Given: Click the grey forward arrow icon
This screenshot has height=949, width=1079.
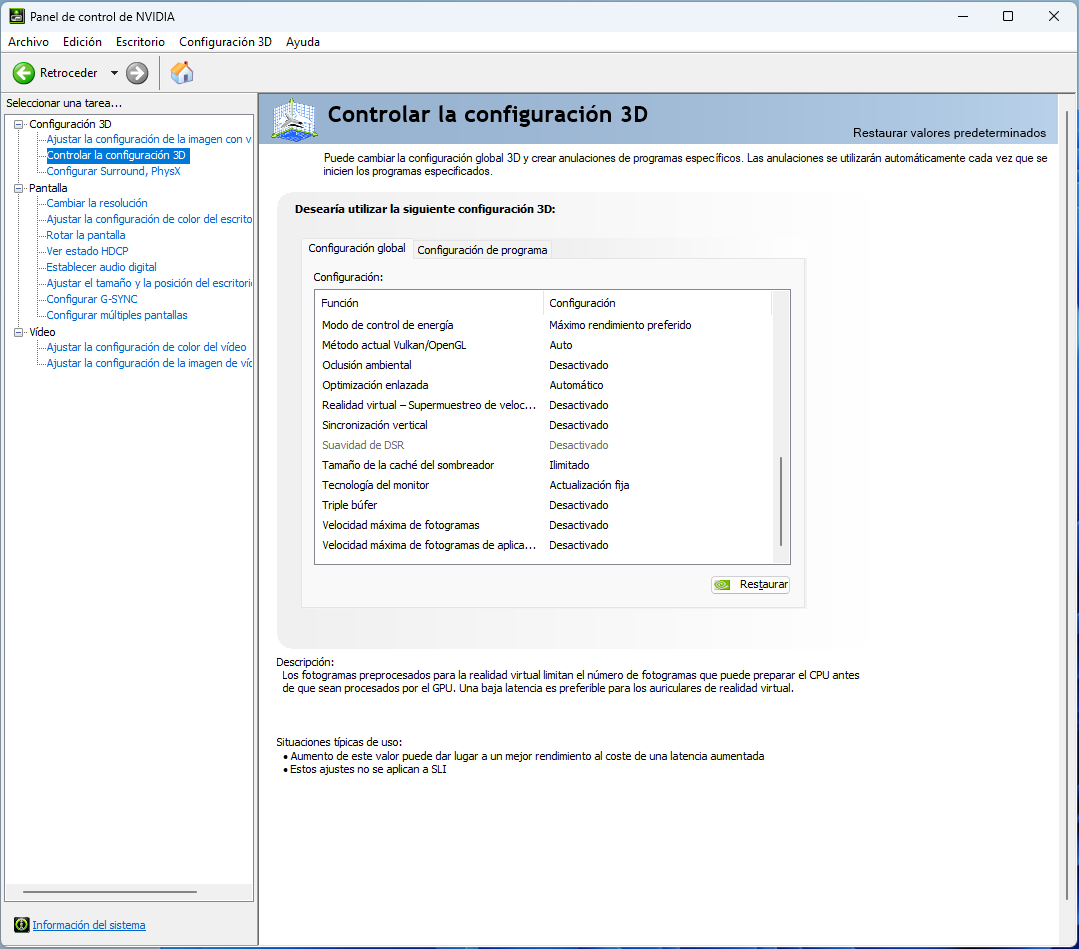Looking at the screenshot, I should [137, 73].
